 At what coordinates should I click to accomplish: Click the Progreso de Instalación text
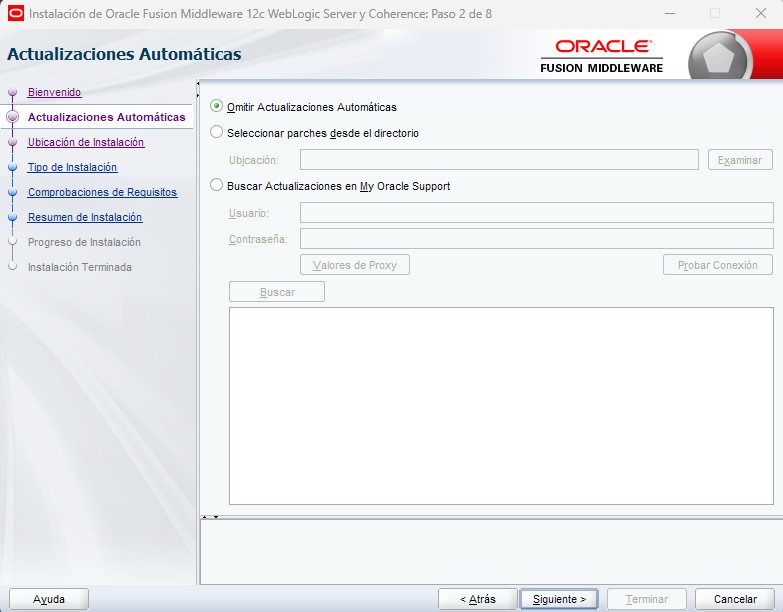84,242
